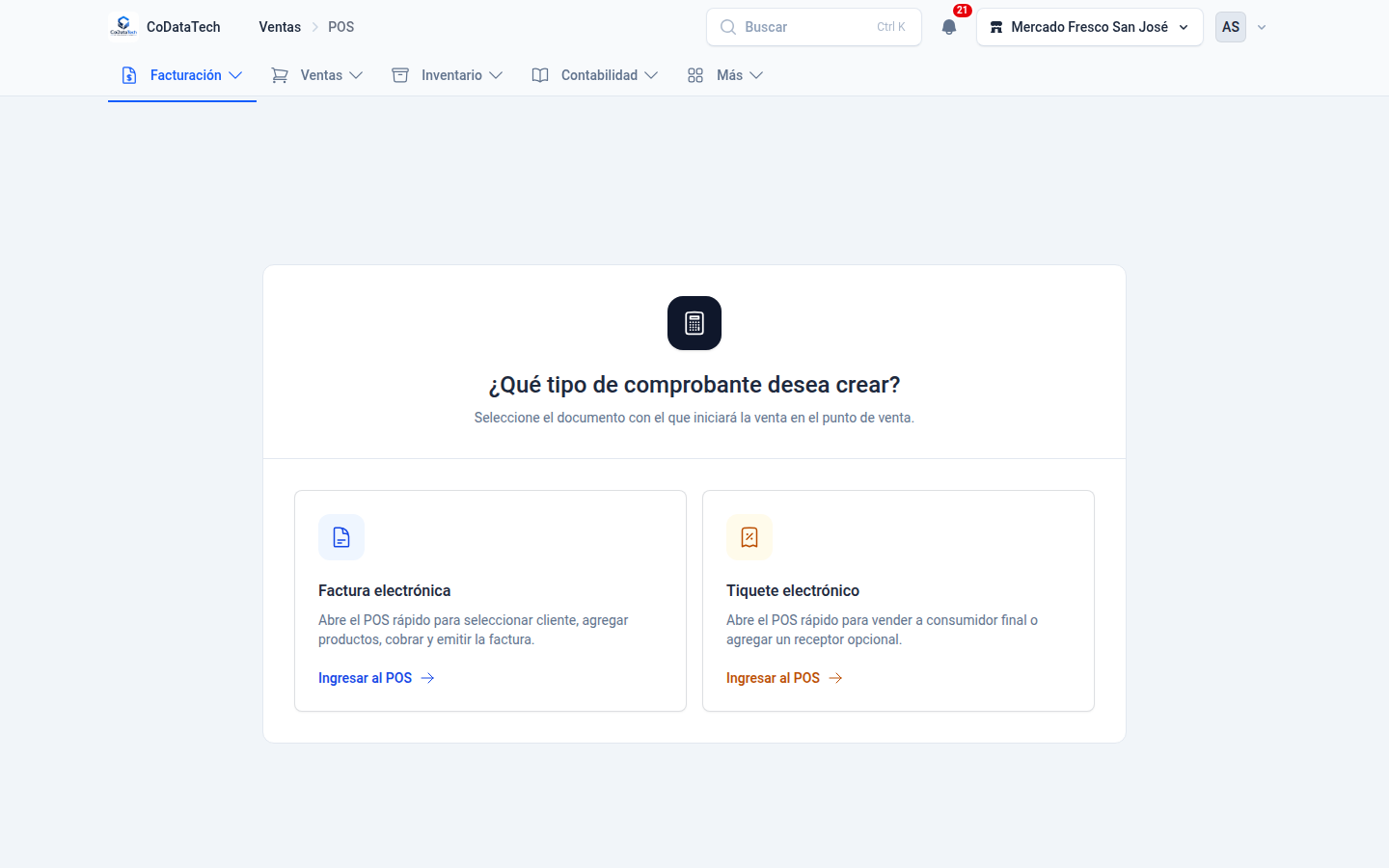This screenshot has width=1389, height=868.
Task: Click the arrow after blue Ingresar al POS
Action: (427, 678)
